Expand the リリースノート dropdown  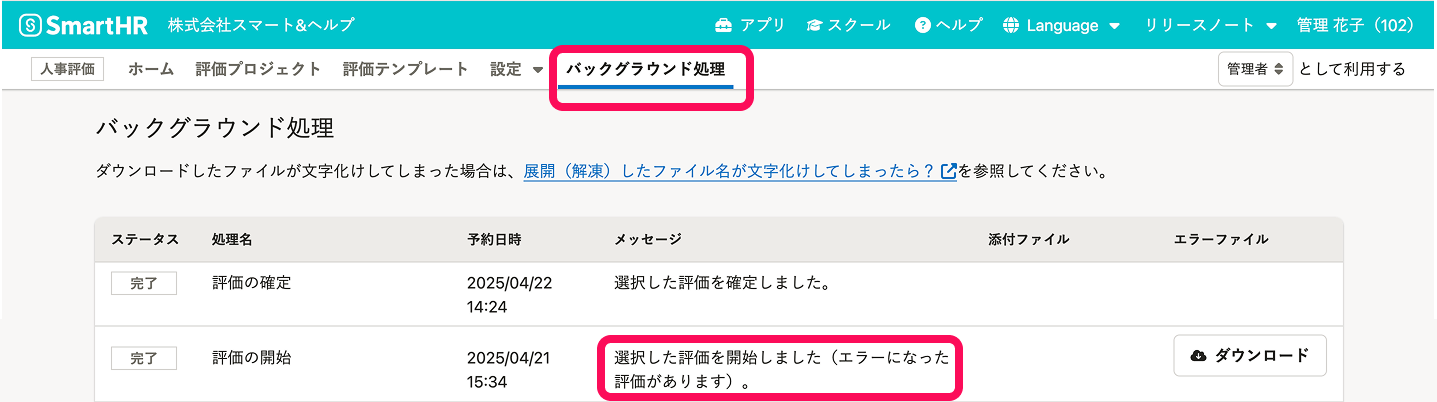pyautogui.click(x=1212, y=25)
